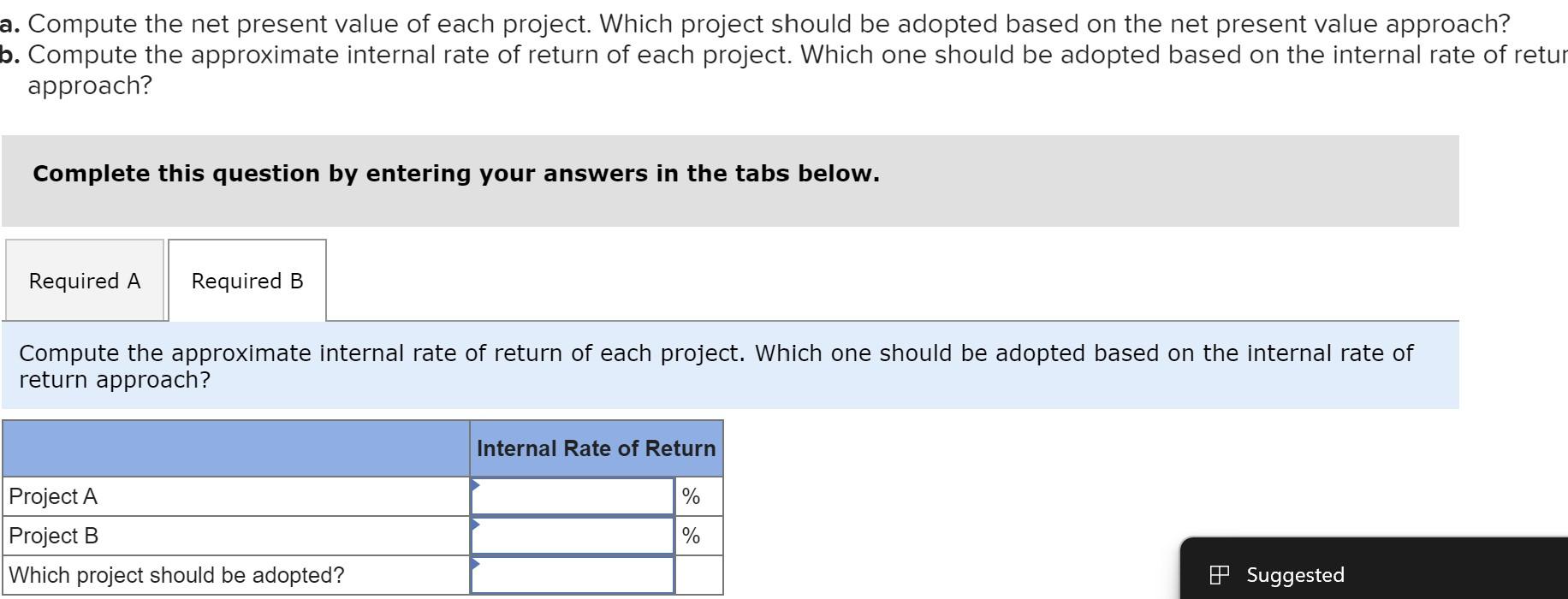Switch to the Required A tab
1568x599 pixels.
click(x=84, y=281)
